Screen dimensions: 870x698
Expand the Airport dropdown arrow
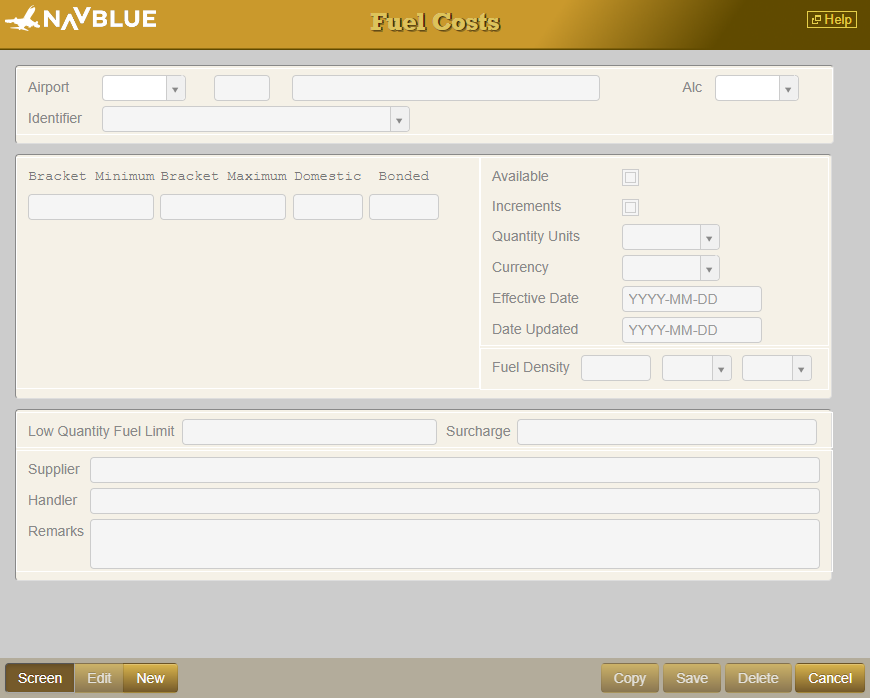pyautogui.click(x=175, y=89)
